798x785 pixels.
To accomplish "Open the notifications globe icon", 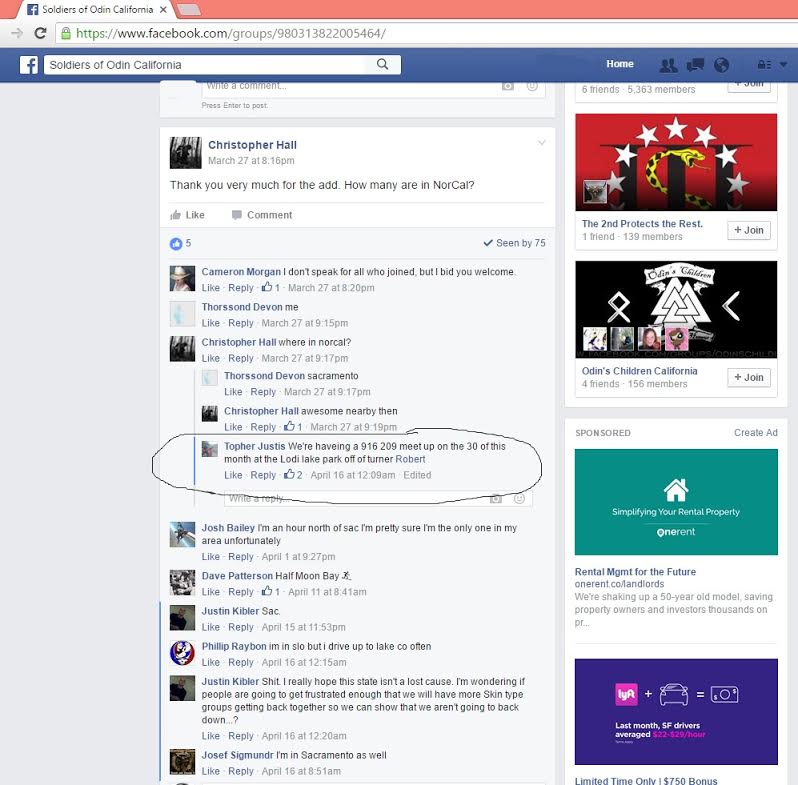I will (721, 65).
